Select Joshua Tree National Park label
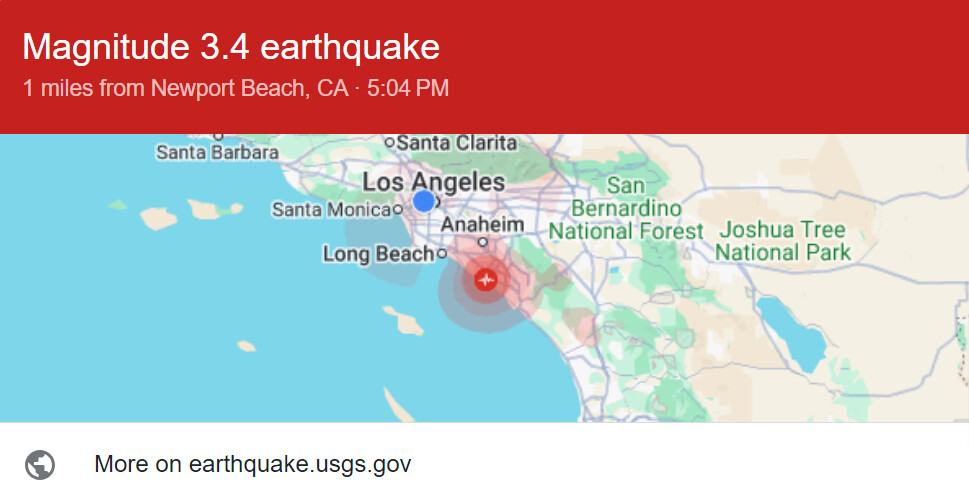 783,241
